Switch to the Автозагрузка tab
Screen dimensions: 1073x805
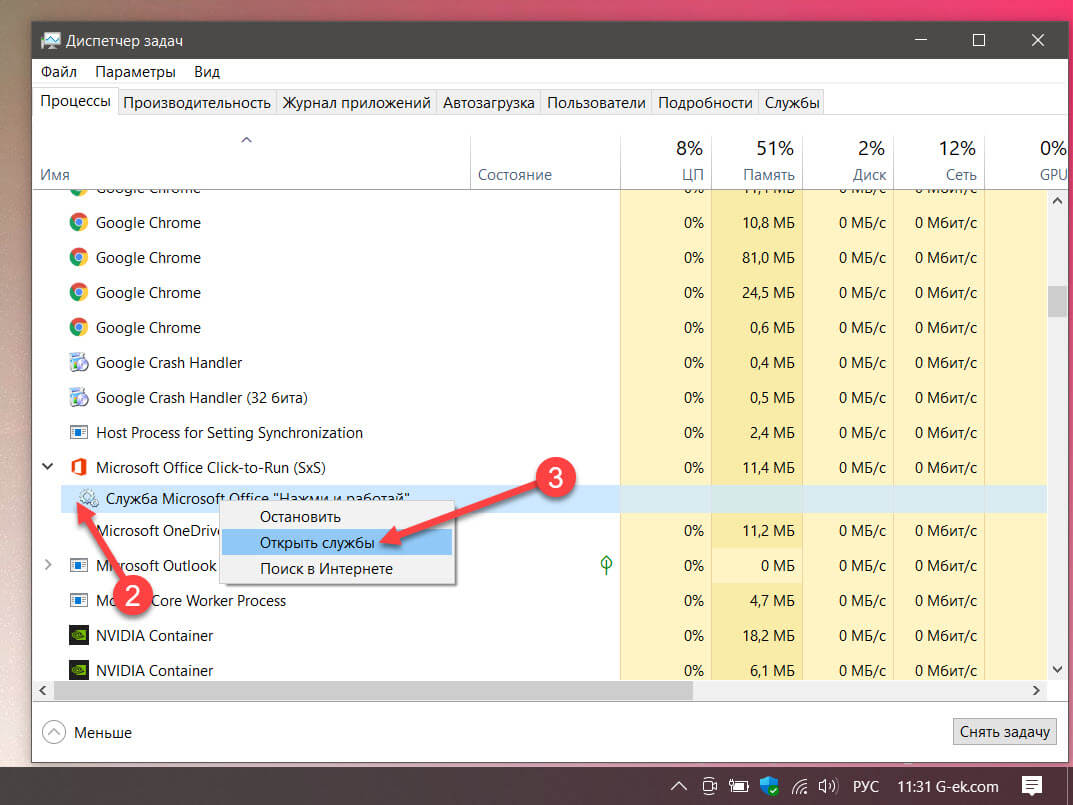coord(489,103)
